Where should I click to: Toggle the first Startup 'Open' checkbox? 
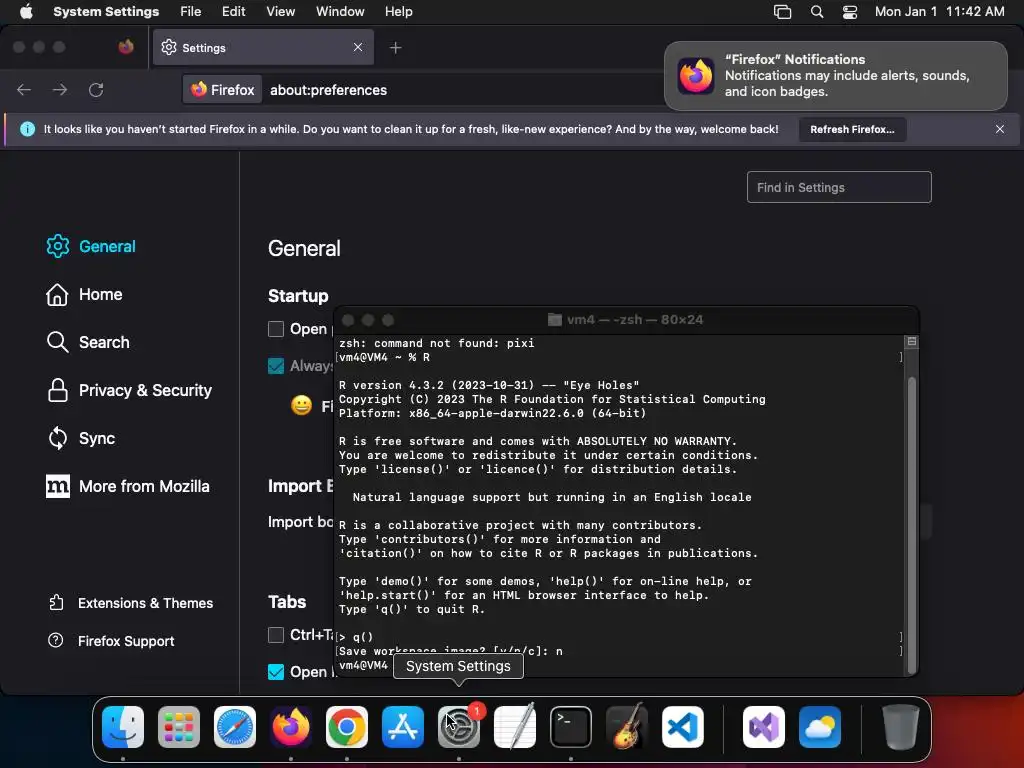276,329
